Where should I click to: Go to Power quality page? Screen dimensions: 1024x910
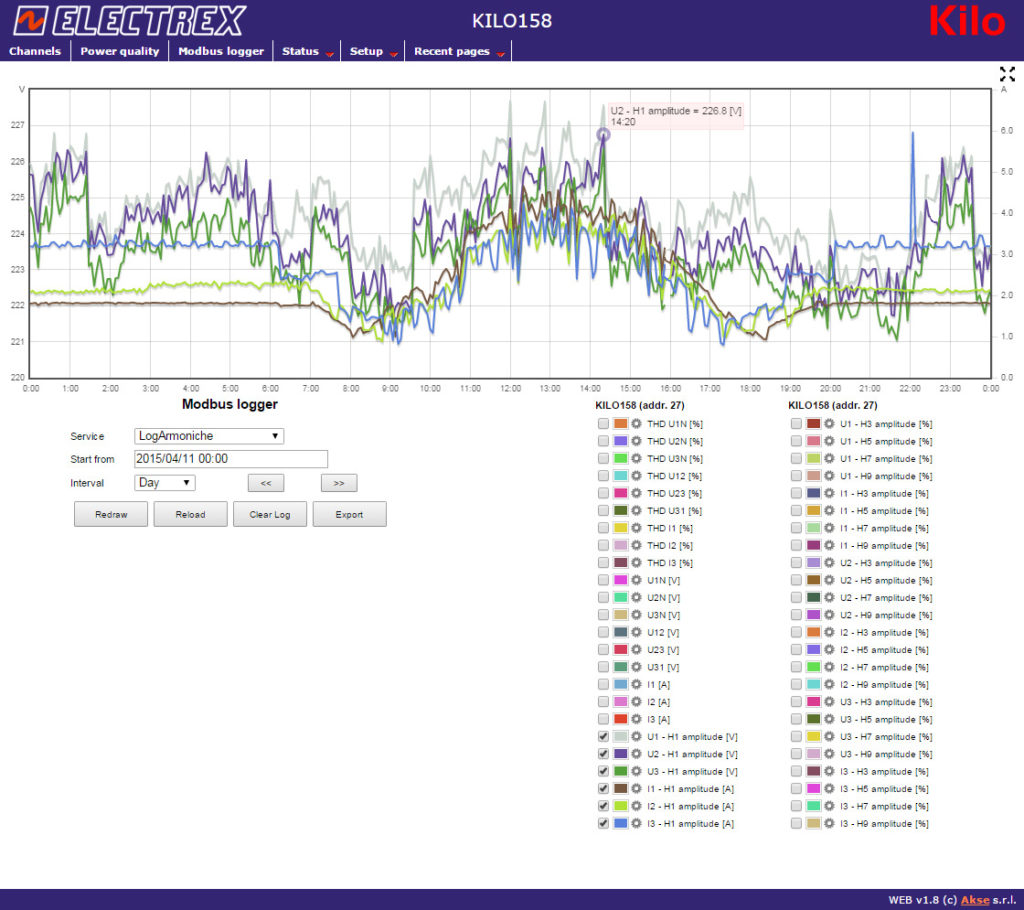tap(119, 51)
